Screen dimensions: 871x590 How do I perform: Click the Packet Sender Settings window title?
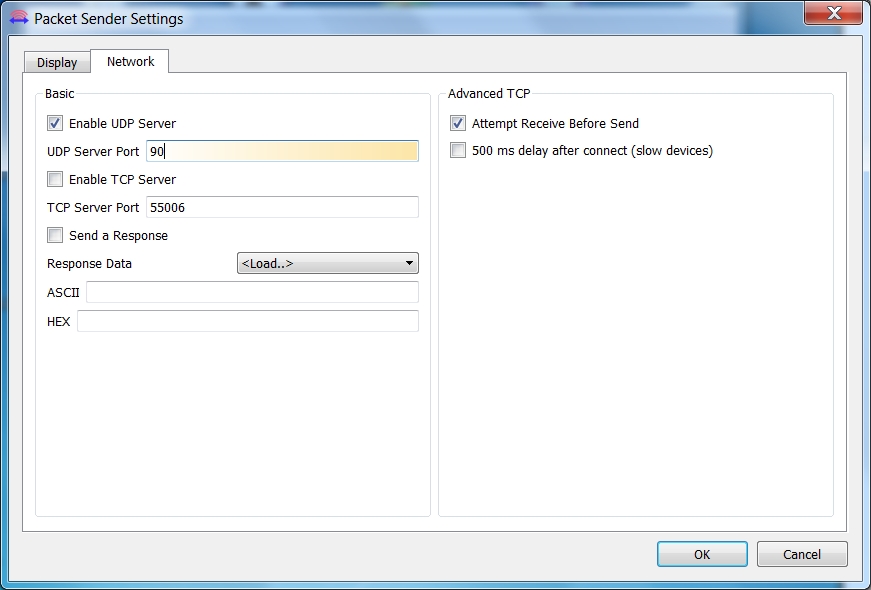coord(109,19)
